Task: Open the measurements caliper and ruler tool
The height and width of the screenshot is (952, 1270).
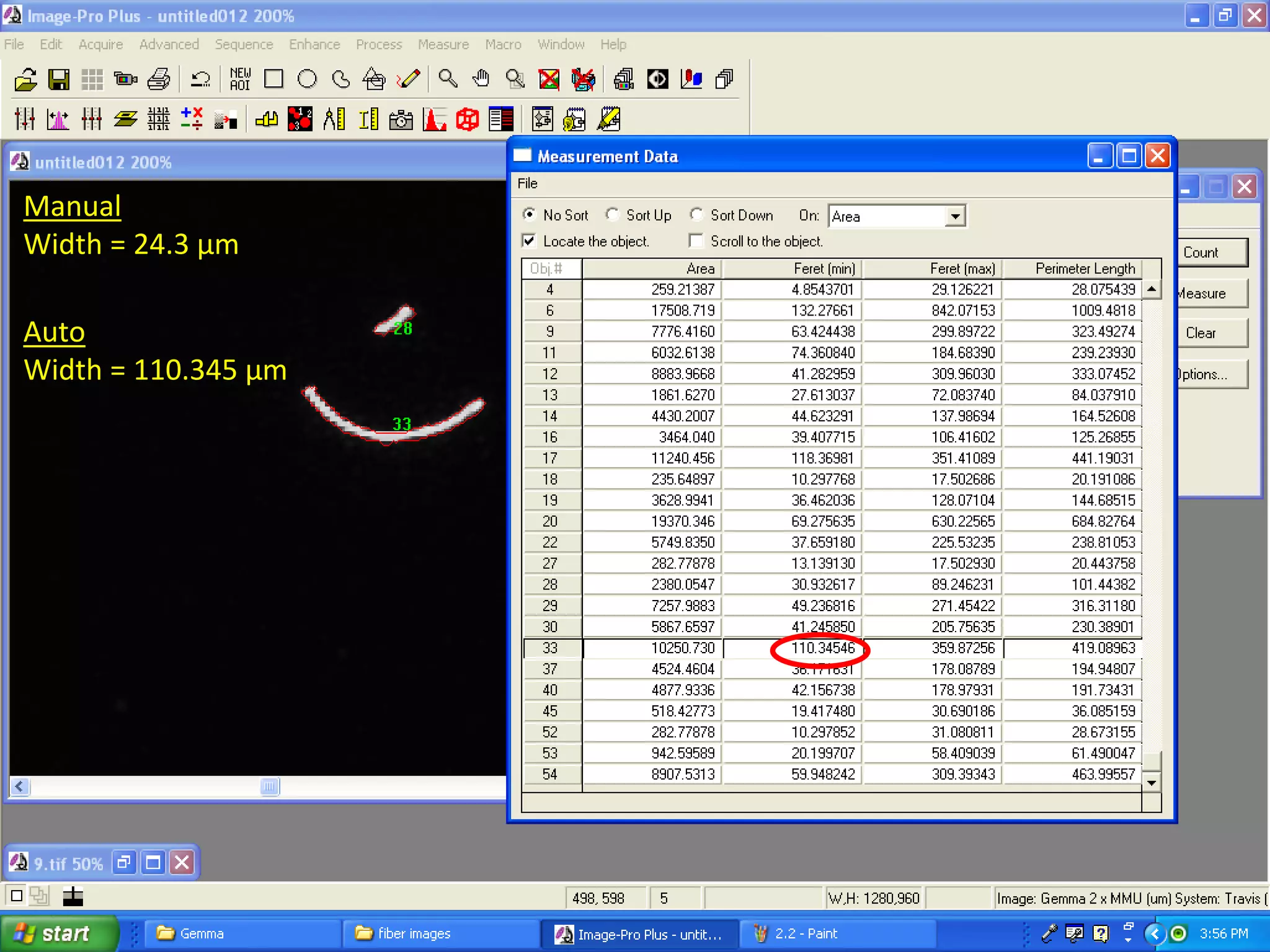Action: click(334, 118)
